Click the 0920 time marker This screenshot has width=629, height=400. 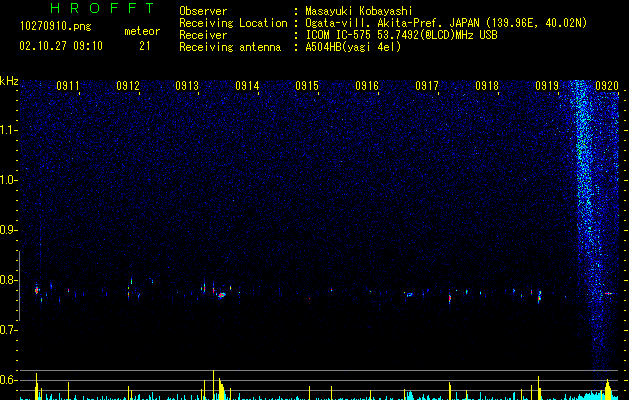pos(607,86)
